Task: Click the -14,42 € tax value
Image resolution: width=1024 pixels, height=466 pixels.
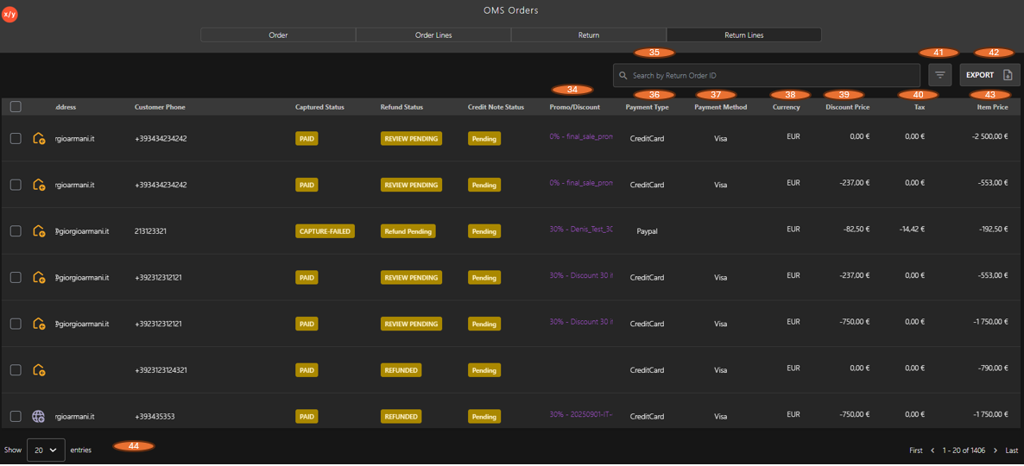Action: (x=912, y=229)
